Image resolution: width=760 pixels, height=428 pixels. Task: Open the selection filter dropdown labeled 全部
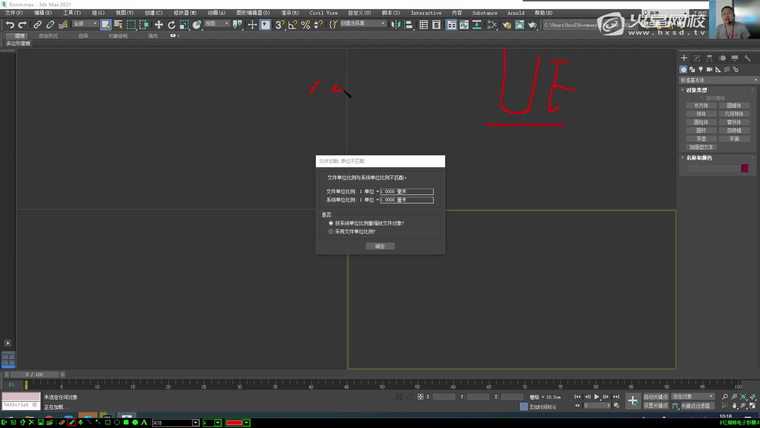pos(84,24)
